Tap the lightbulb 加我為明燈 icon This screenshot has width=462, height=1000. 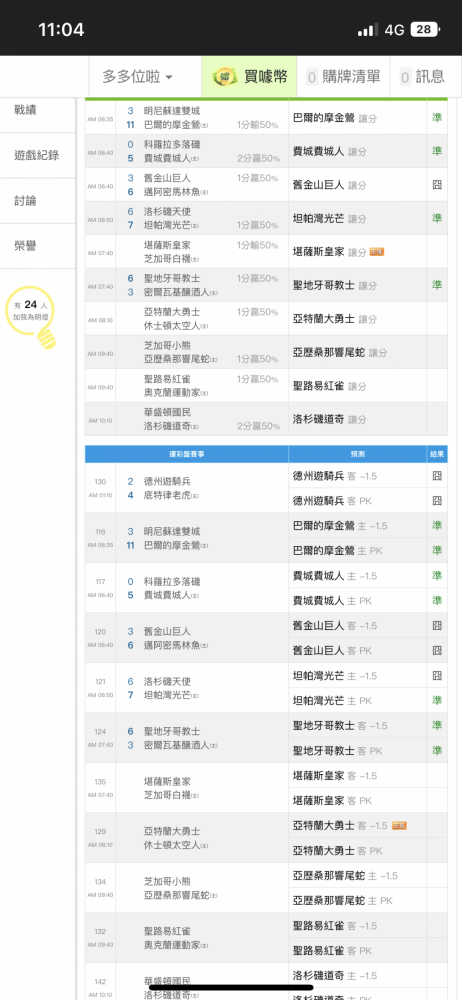[30, 318]
